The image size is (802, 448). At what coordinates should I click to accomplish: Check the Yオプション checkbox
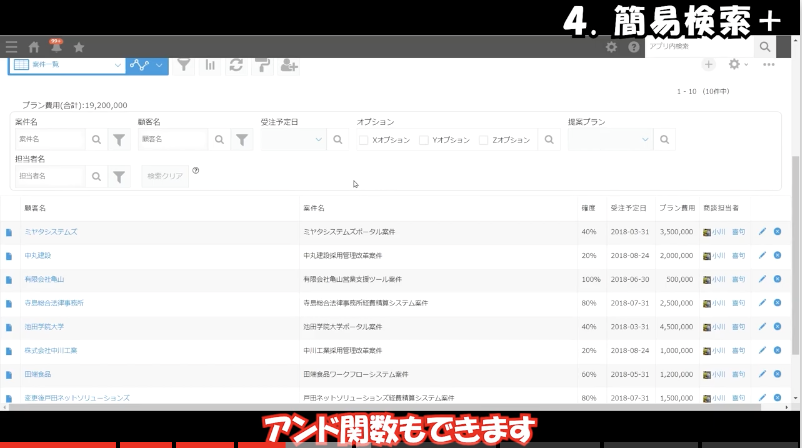point(424,141)
